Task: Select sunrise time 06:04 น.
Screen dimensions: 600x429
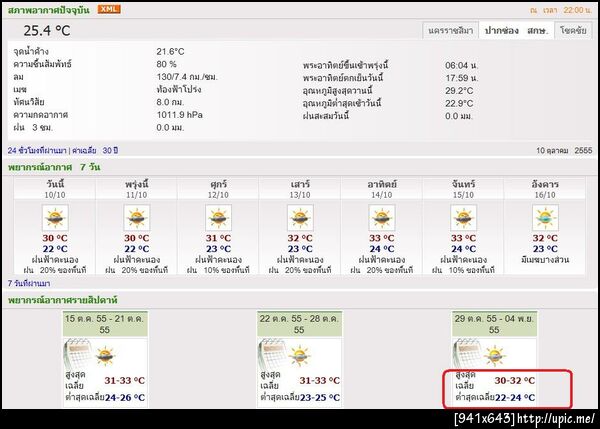Action: (461, 65)
